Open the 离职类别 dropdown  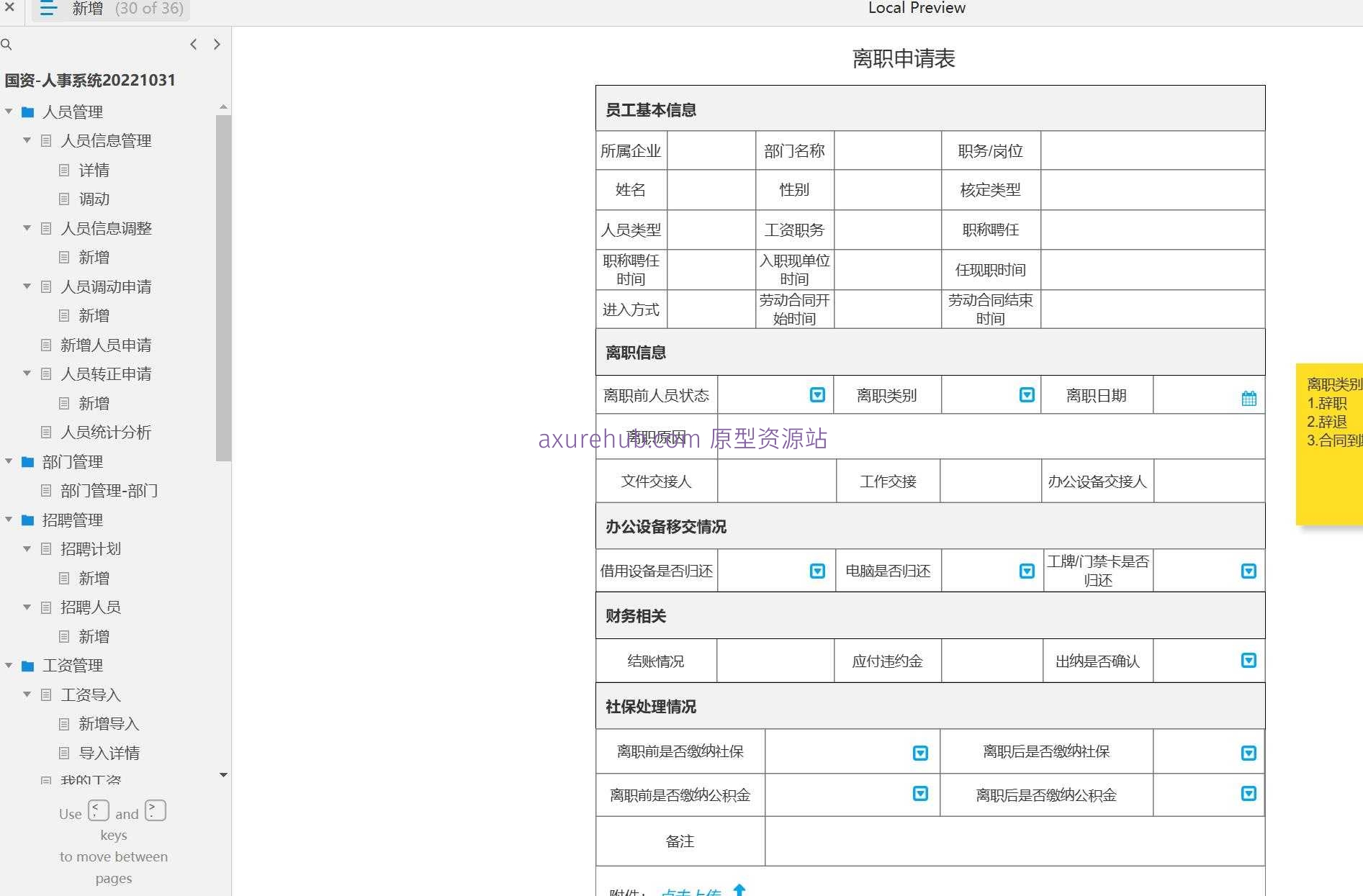1025,394
